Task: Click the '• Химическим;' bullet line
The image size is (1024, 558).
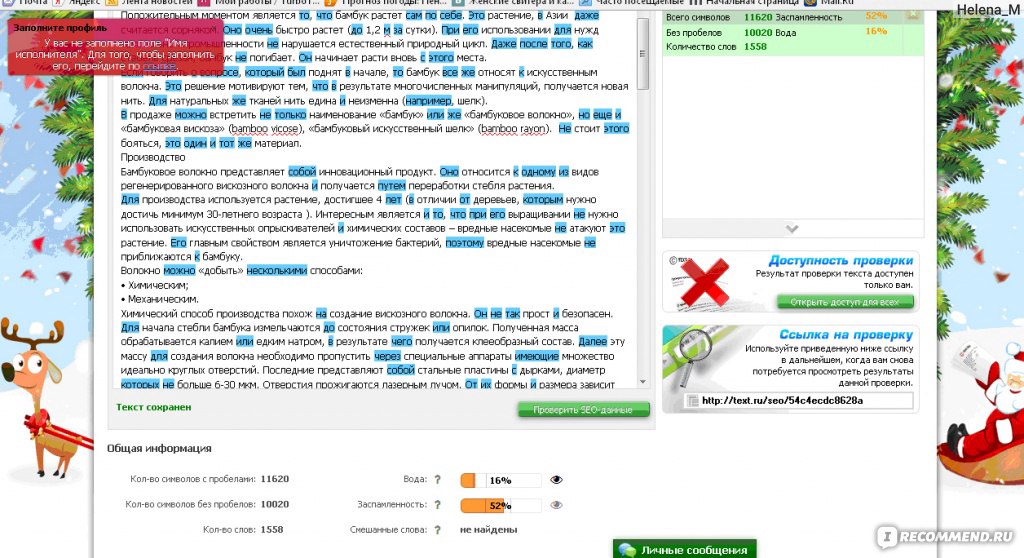Action: [154, 285]
